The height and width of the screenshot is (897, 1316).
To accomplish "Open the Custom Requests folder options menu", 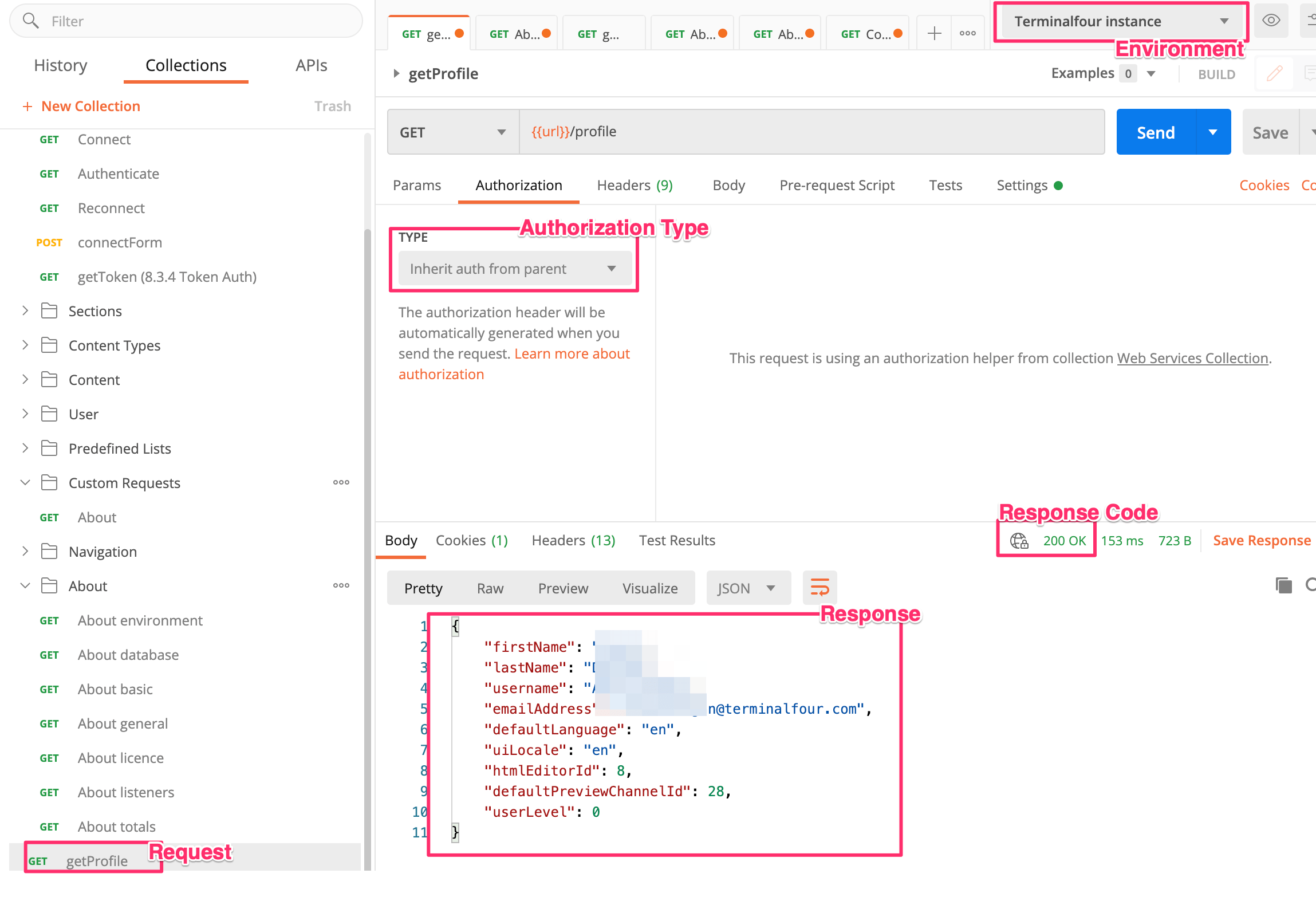I will click(x=341, y=482).
